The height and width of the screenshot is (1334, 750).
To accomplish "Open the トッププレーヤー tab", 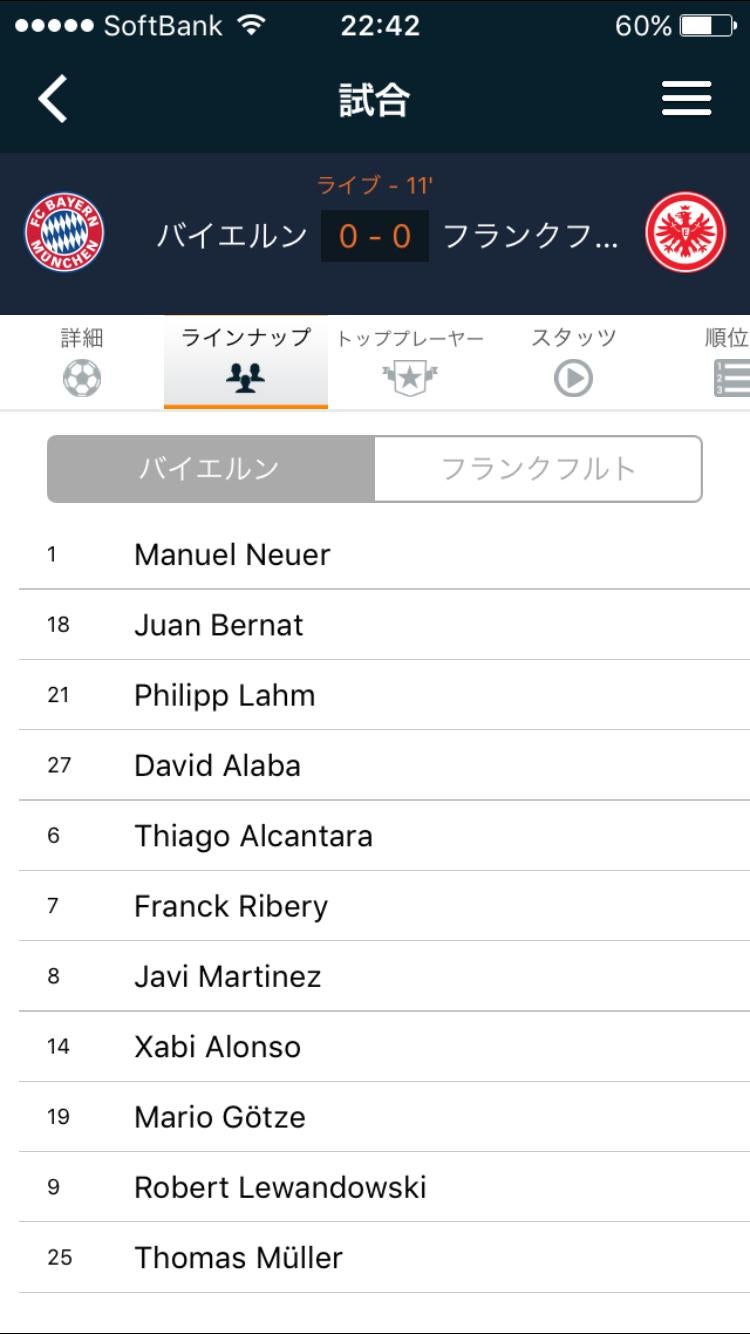I will click(410, 339).
